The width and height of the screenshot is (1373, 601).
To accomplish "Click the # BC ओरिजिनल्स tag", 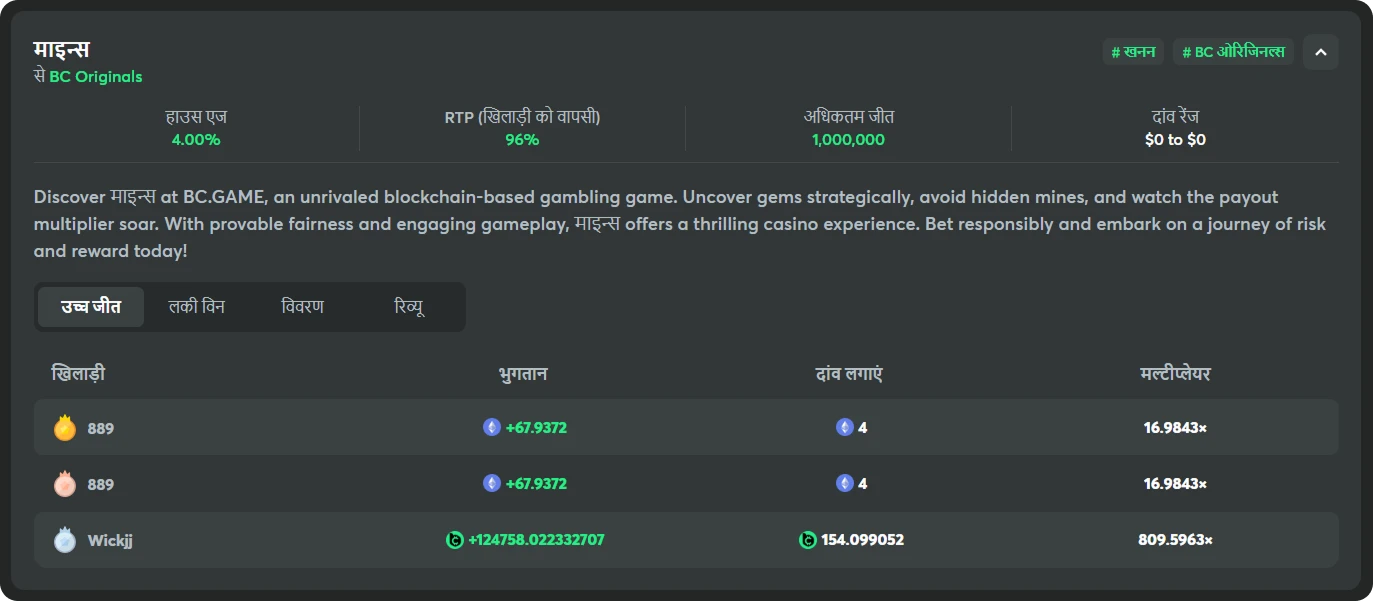I will [x=1234, y=52].
